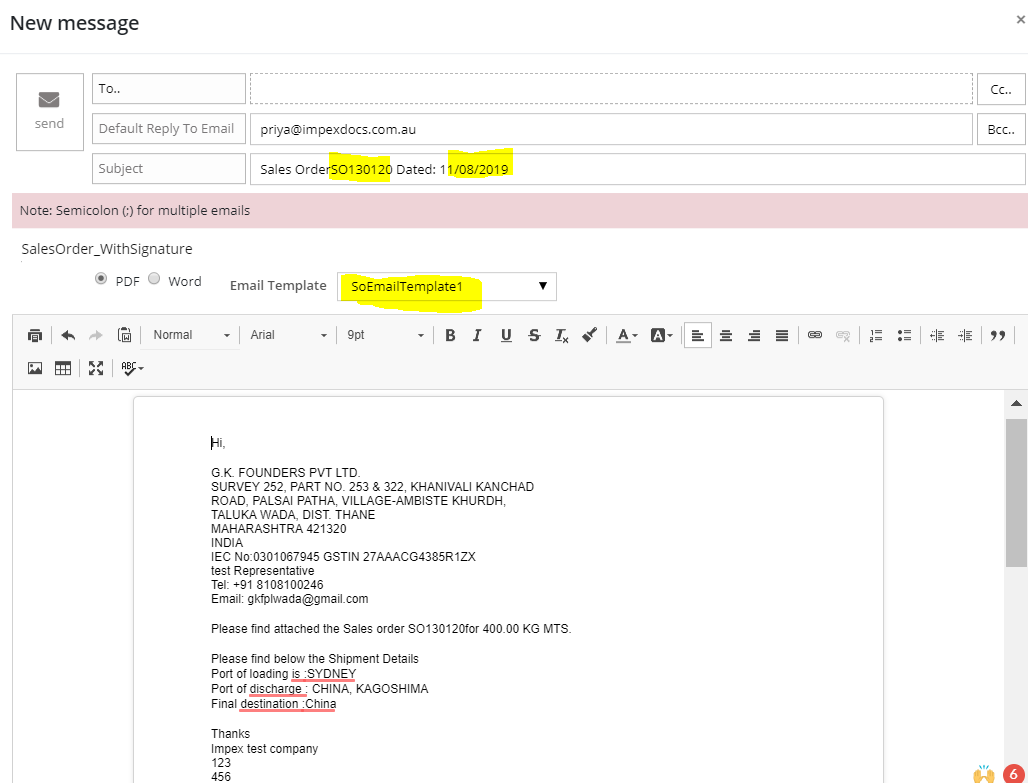Toggle fullscreen editor mode
The width and height of the screenshot is (1028, 783).
tap(96, 368)
